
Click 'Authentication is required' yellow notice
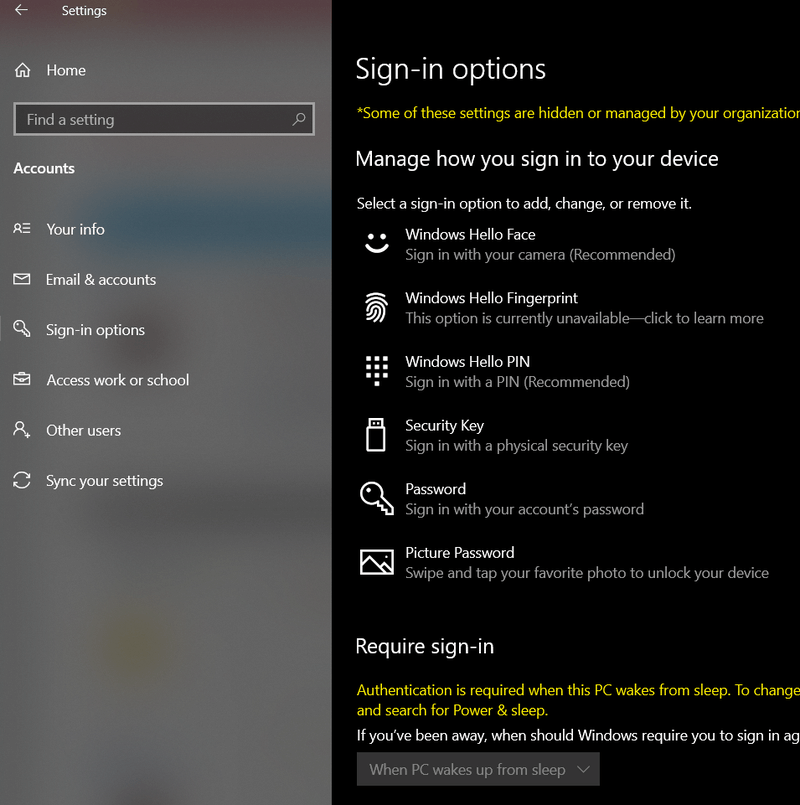coord(578,690)
